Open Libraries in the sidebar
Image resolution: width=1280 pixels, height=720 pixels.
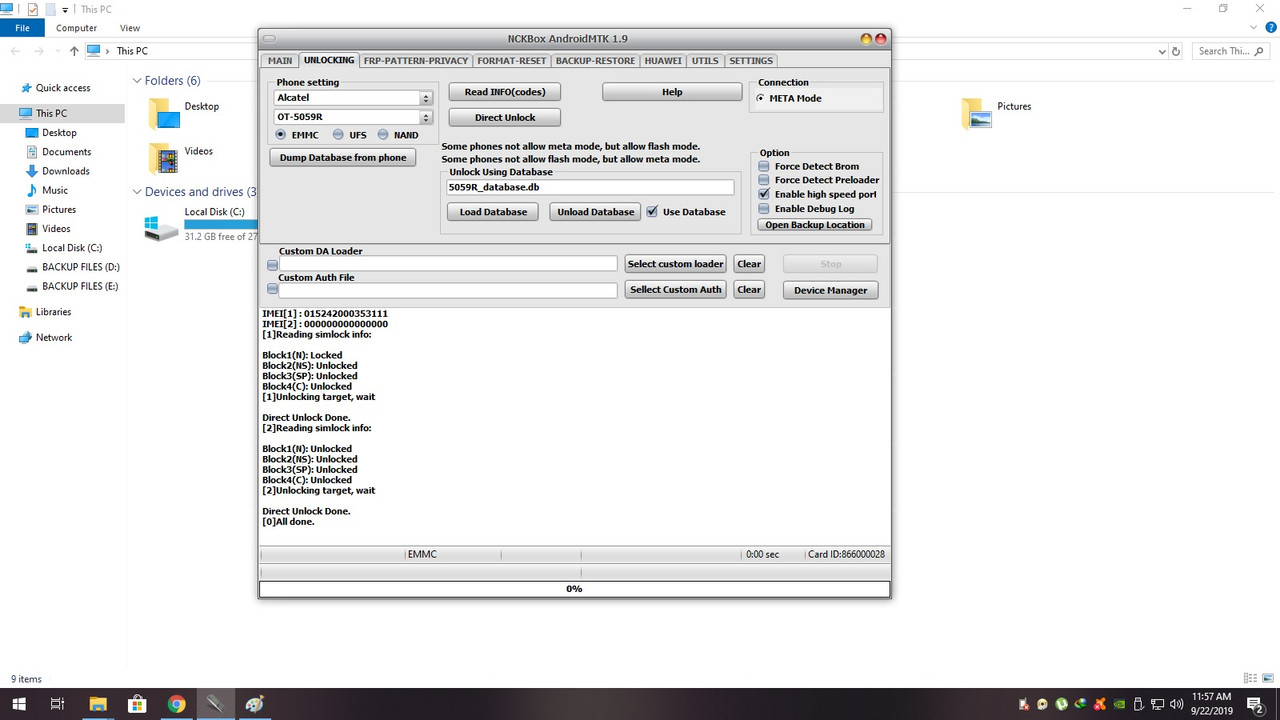coord(53,312)
